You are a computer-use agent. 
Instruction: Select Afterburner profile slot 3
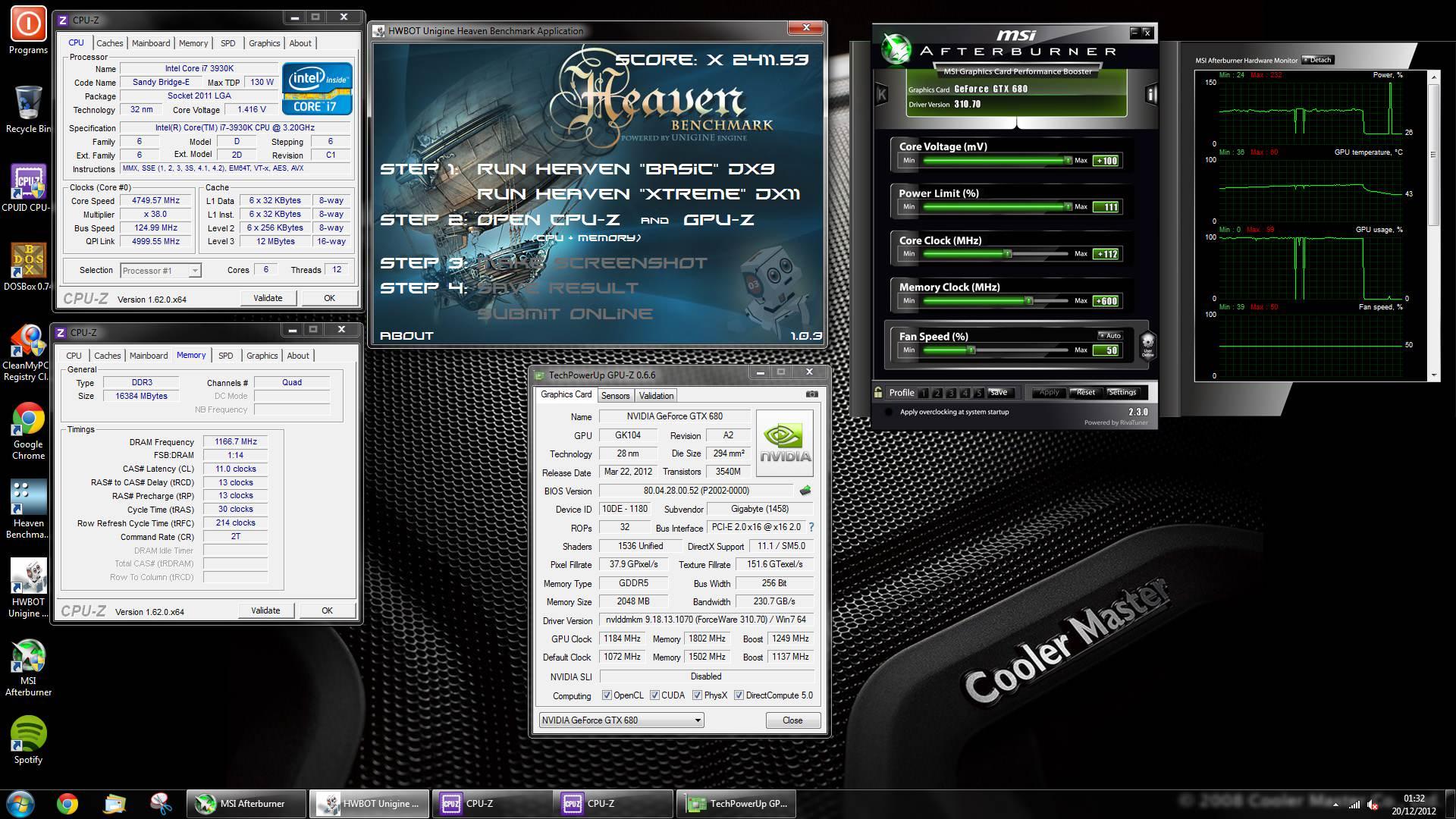[951, 393]
